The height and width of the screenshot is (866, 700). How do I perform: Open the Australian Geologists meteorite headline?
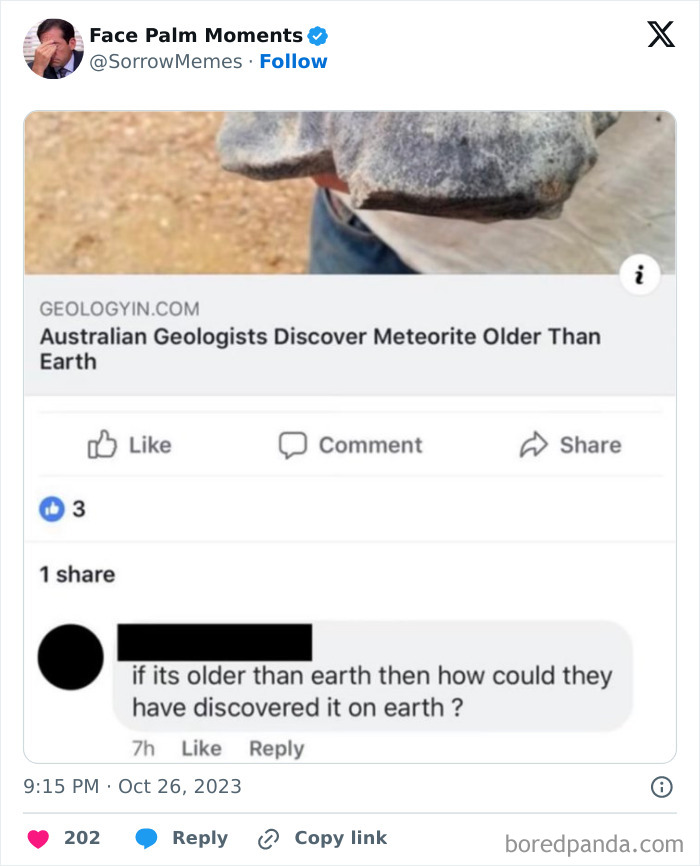point(320,348)
